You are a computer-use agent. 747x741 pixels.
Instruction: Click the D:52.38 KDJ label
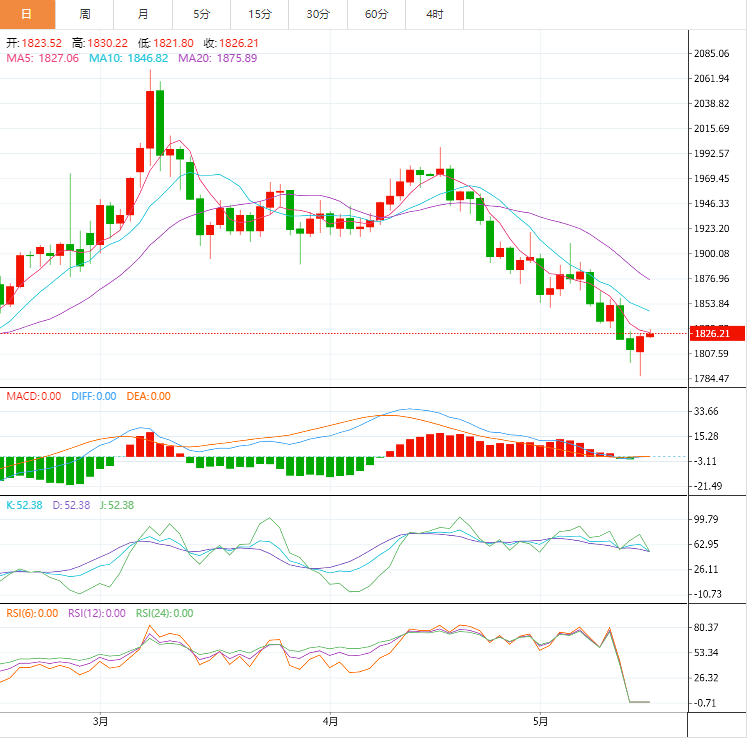71,505
